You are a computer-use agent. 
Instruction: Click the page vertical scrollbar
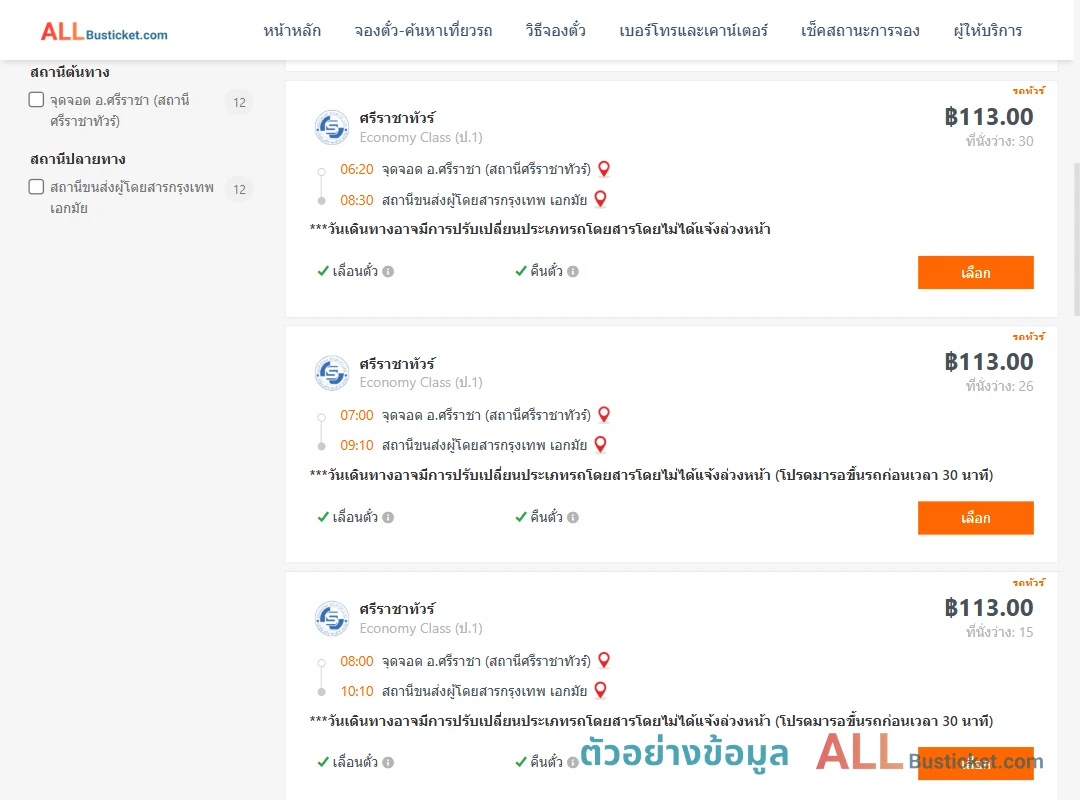(x=1077, y=239)
